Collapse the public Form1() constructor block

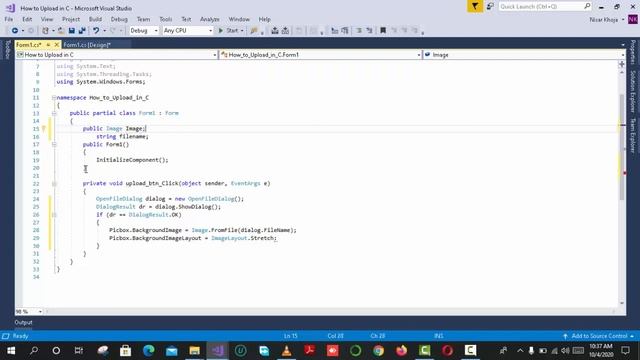(54, 144)
